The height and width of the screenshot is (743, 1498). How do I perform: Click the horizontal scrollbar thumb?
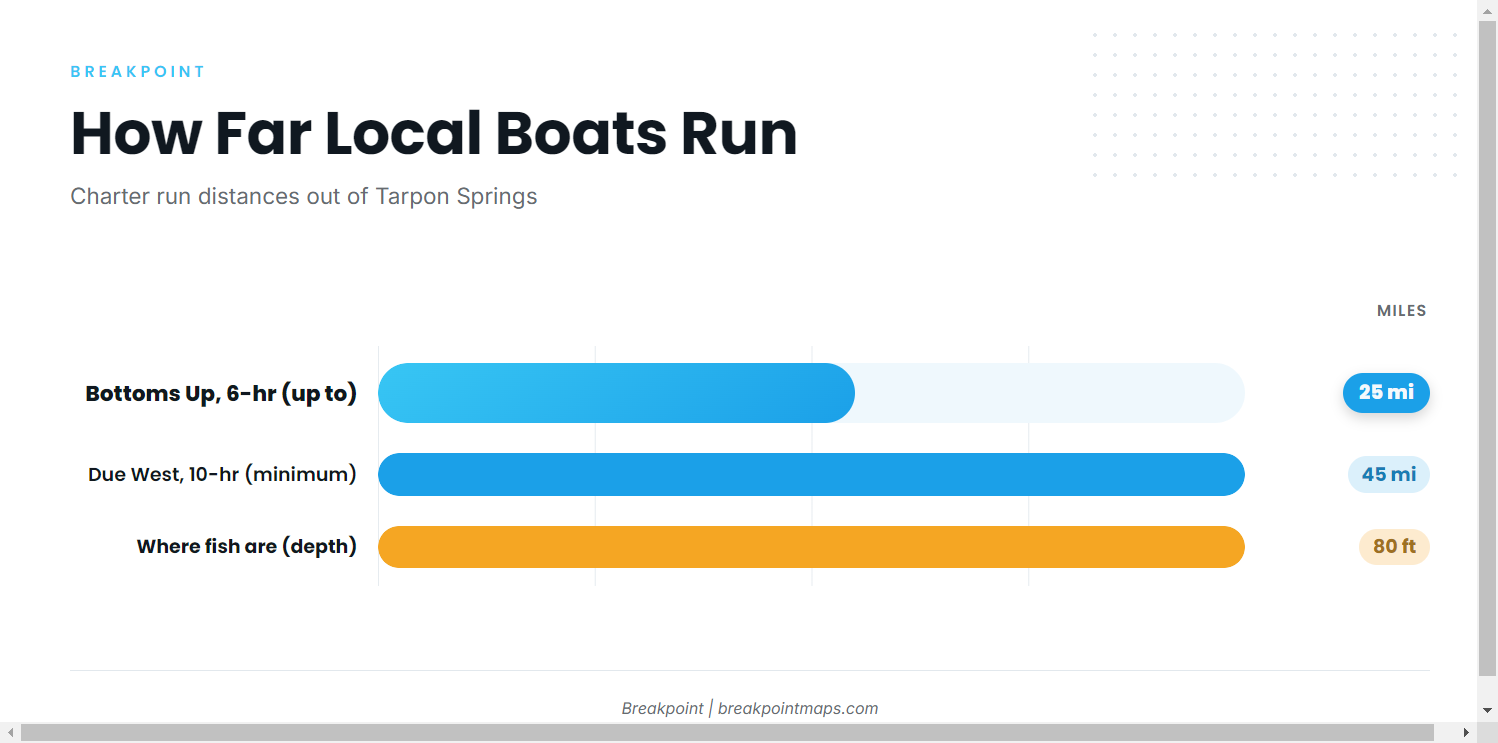pyautogui.click(x=727, y=733)
